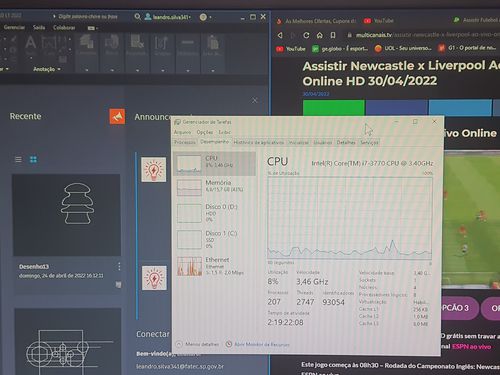This screenshot has width=500, height=375.
Task: Click the 30/04/2022 date link on the page
Action: [316, 94]
